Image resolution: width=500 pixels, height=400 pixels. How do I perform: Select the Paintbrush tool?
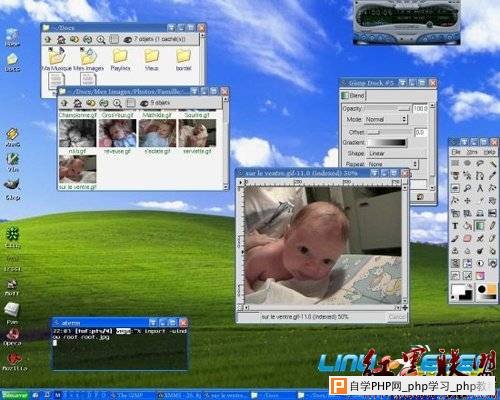point(455,238)
